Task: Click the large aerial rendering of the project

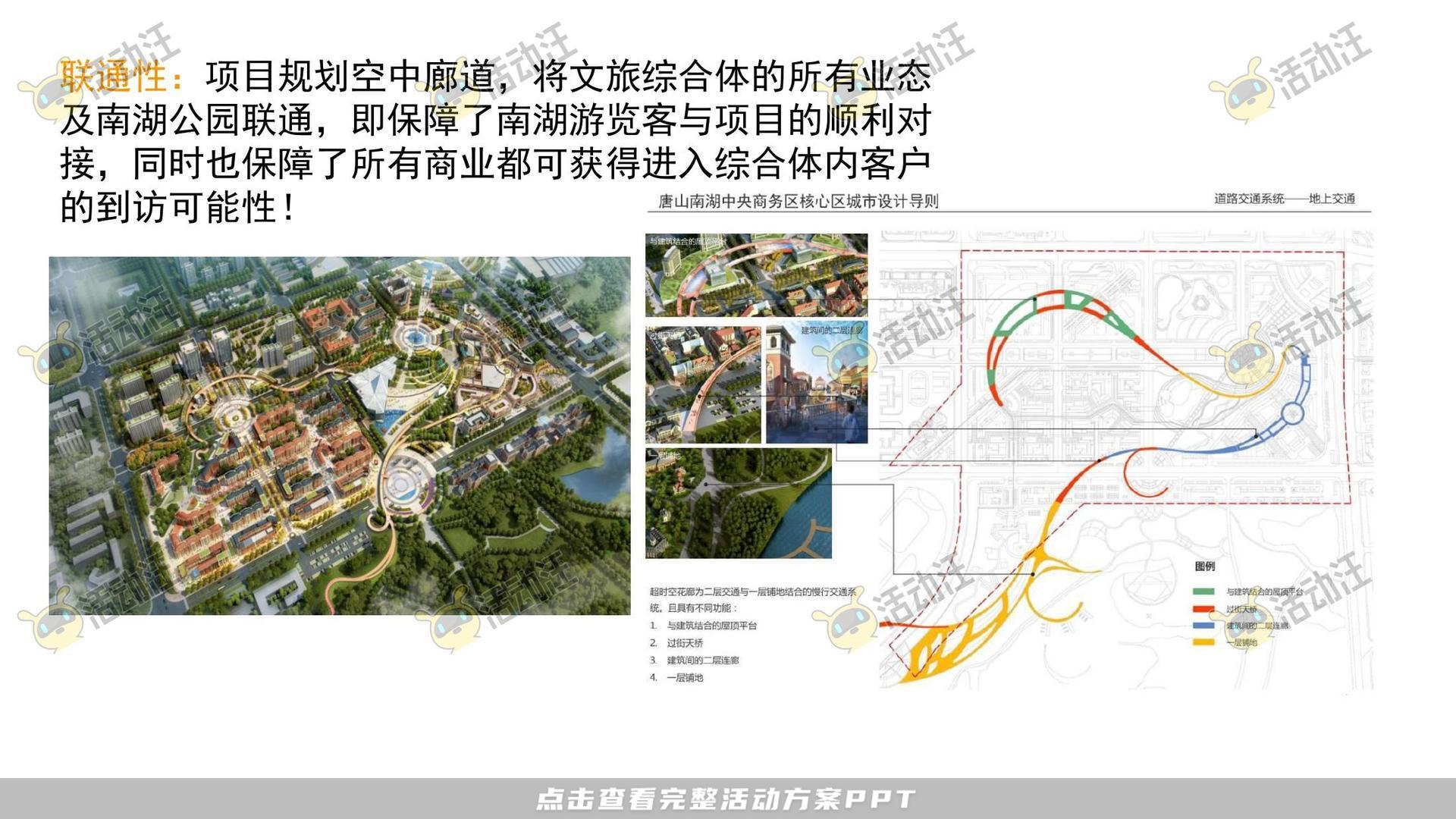Action: click(340, 435)
